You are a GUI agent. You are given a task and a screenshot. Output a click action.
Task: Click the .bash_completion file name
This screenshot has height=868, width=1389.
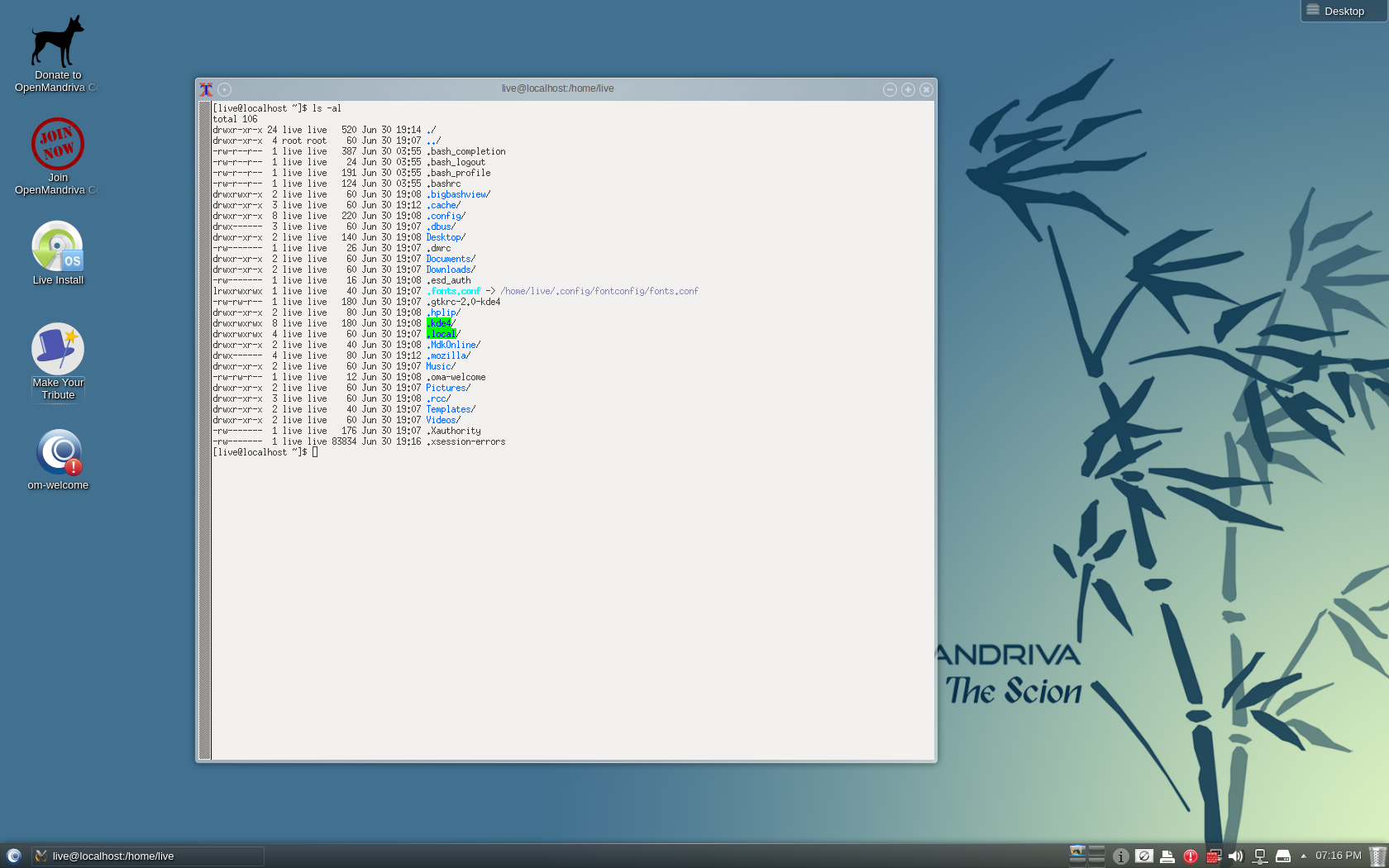tap(466, 151)
